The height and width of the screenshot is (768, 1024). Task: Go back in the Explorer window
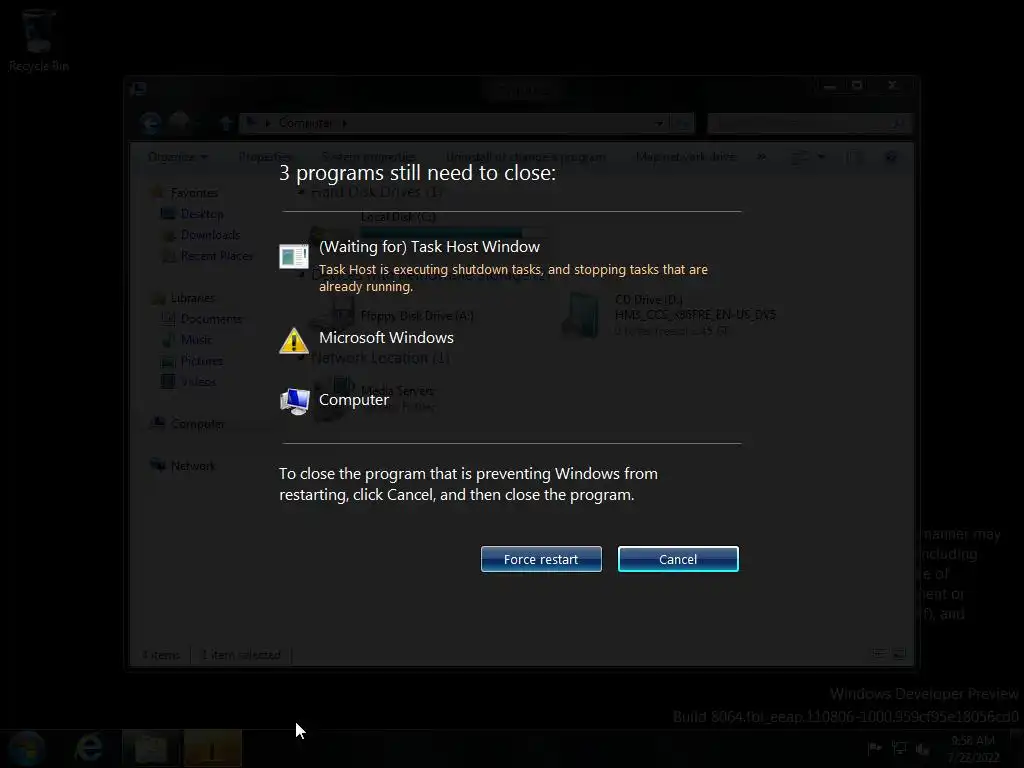pos(151,123)
